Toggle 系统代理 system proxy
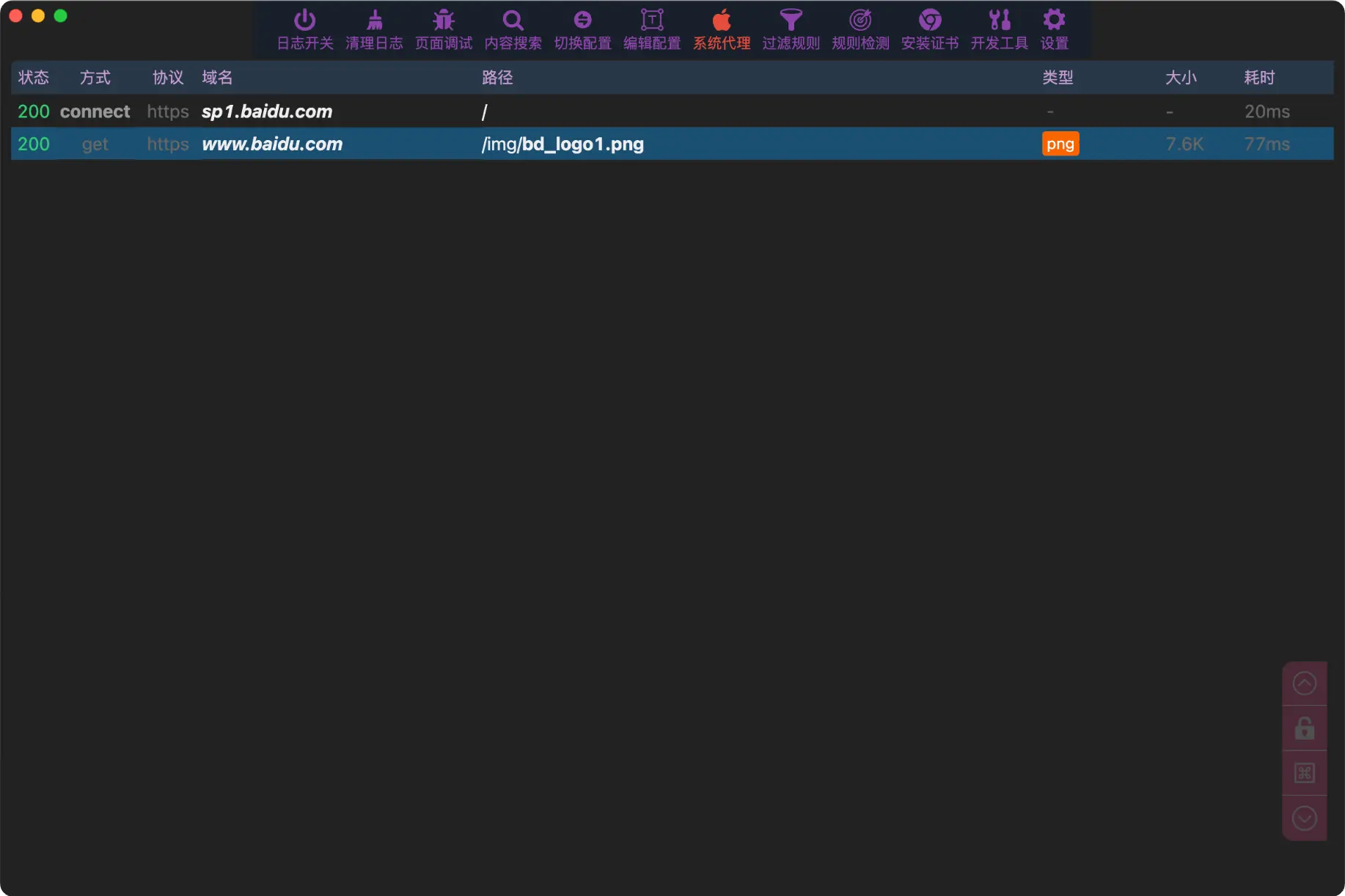1345x896 pixels. pos(722,21)
